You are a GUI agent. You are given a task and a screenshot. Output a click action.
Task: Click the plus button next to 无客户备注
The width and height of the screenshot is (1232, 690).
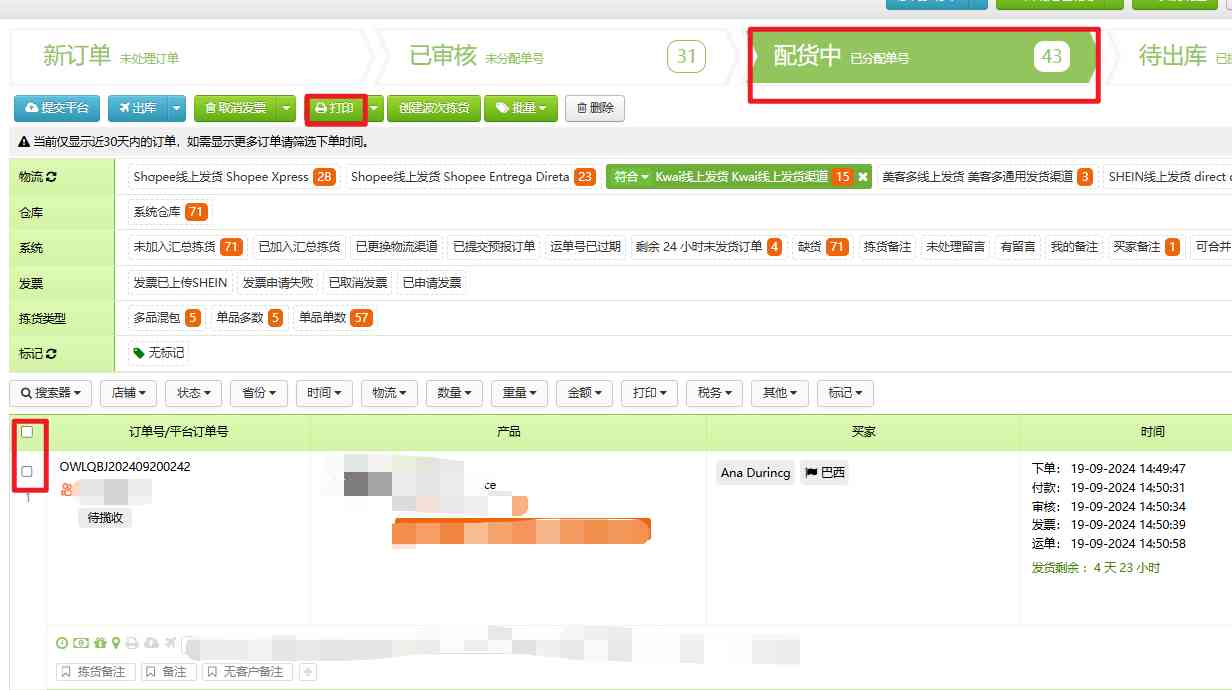tap(308, 671)
